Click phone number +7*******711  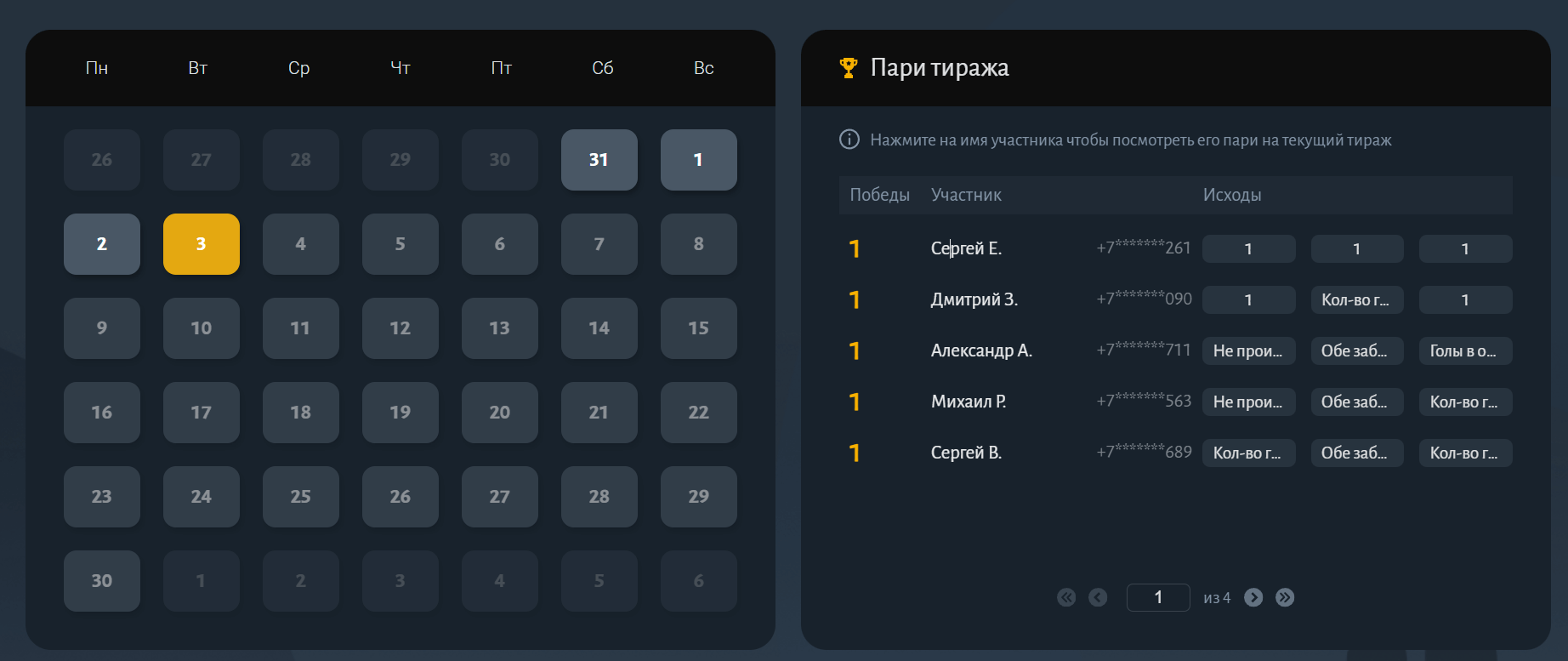pos(1144,350)
